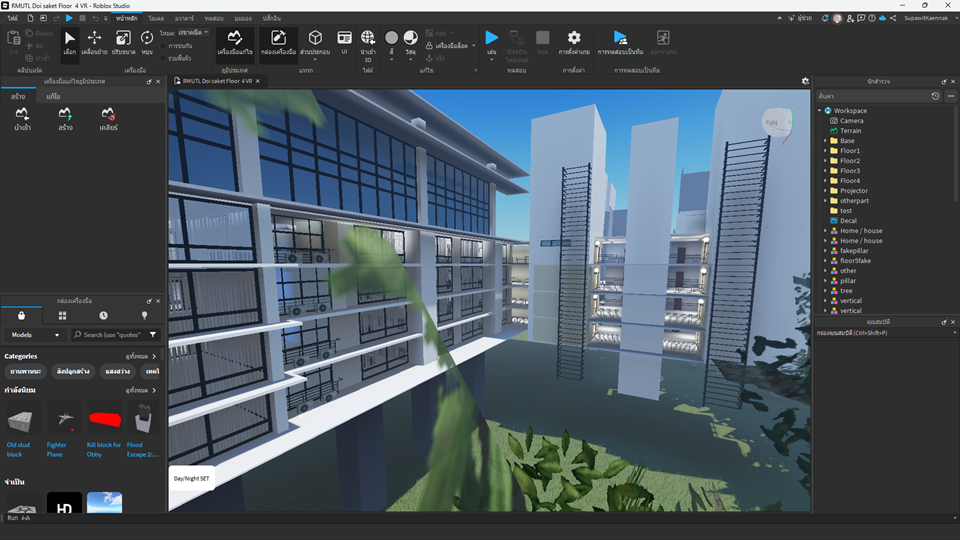Click the Toolbox search field
Image resolution: width=960 pixels, height=540 pixels.
click(109, 335)
